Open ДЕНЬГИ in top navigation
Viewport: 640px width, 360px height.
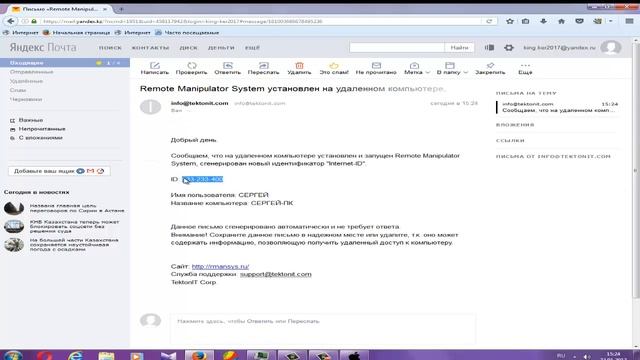click(221, 48)
